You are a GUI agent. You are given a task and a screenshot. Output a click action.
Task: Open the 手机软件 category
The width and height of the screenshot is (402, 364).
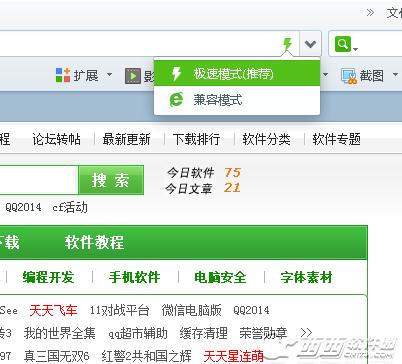pyautogui.click(x=134, y=277)
